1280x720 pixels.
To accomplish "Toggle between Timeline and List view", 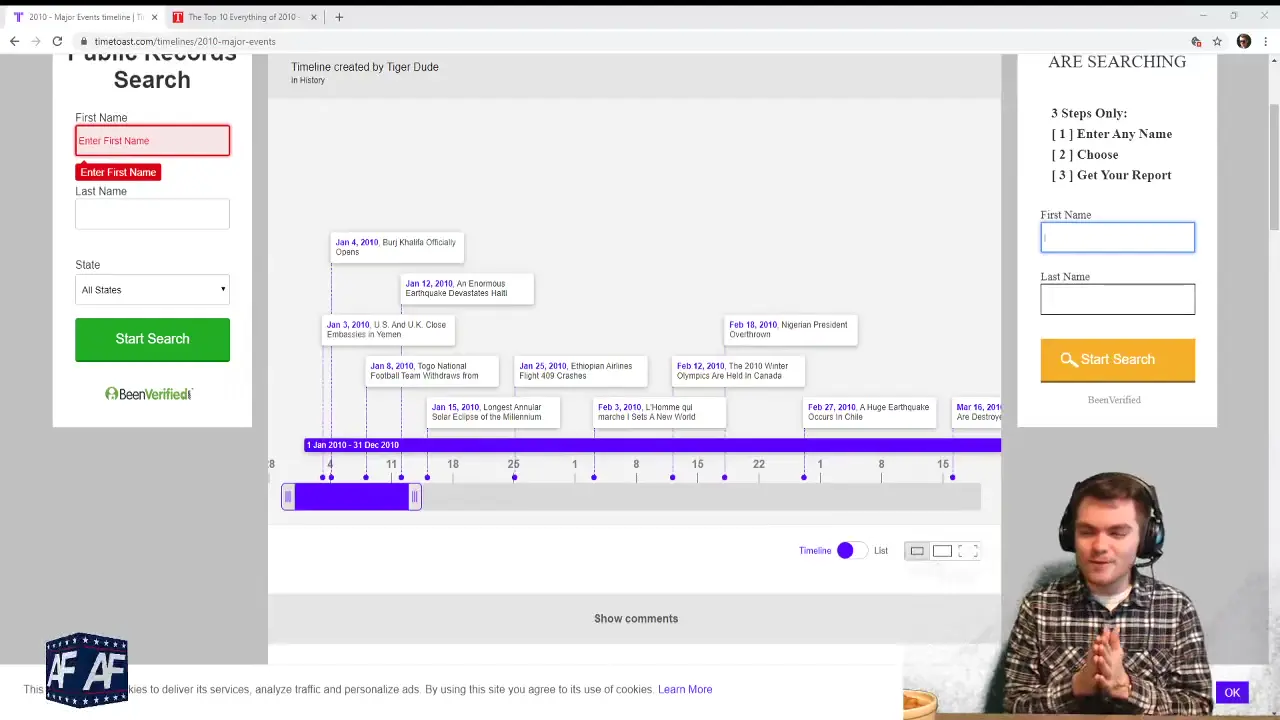I will (x=846, y=551).
